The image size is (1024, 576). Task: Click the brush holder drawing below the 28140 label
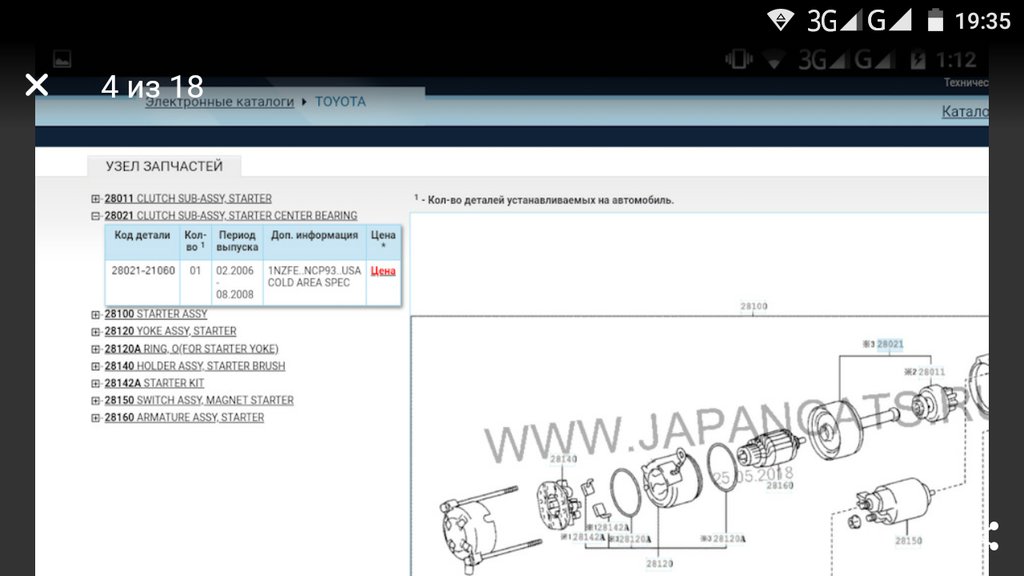tap(558, 504)
